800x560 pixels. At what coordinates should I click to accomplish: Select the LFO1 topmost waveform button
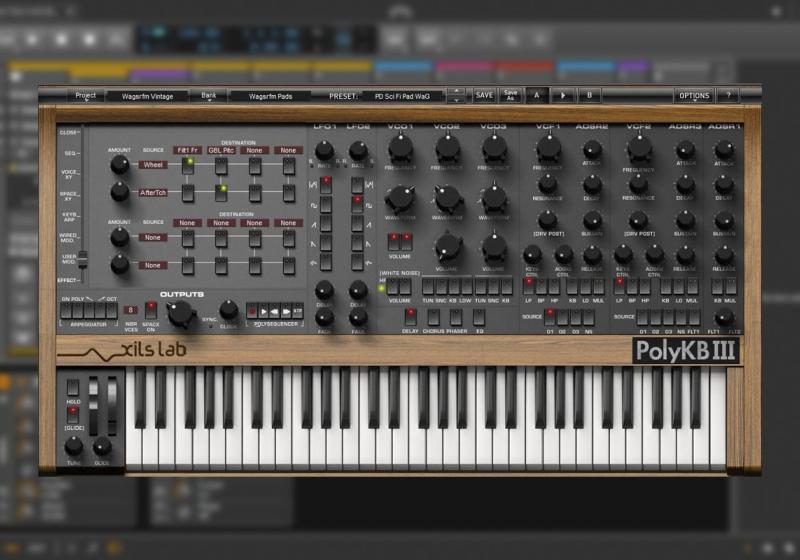[x=325, y=183]
